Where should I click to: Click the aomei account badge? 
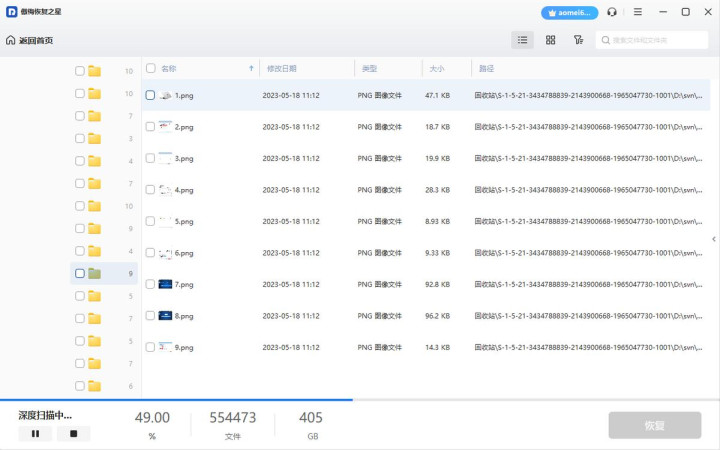click(569, 13)
